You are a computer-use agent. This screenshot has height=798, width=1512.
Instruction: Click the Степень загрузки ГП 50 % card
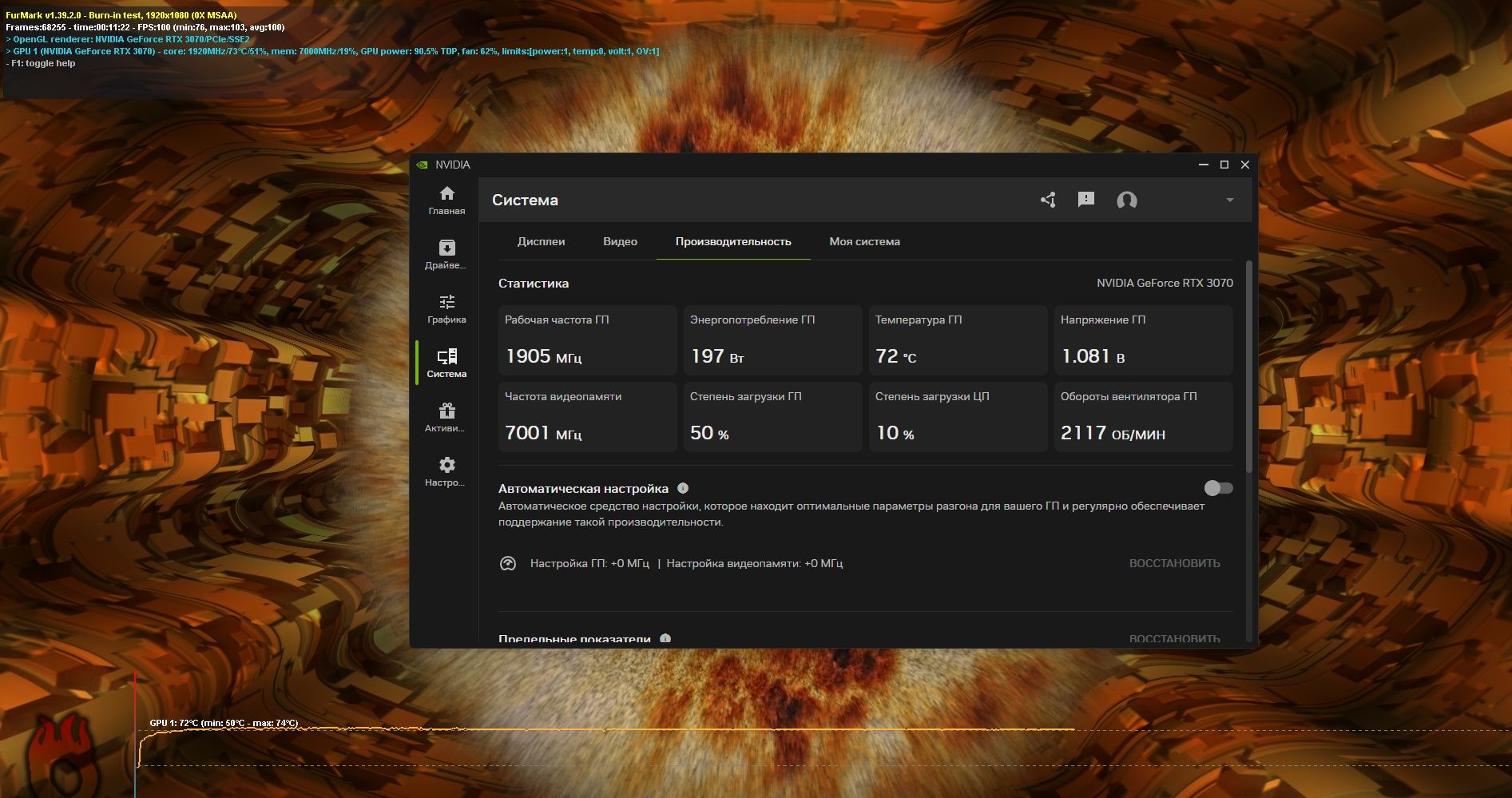click(x=772, y=417)
